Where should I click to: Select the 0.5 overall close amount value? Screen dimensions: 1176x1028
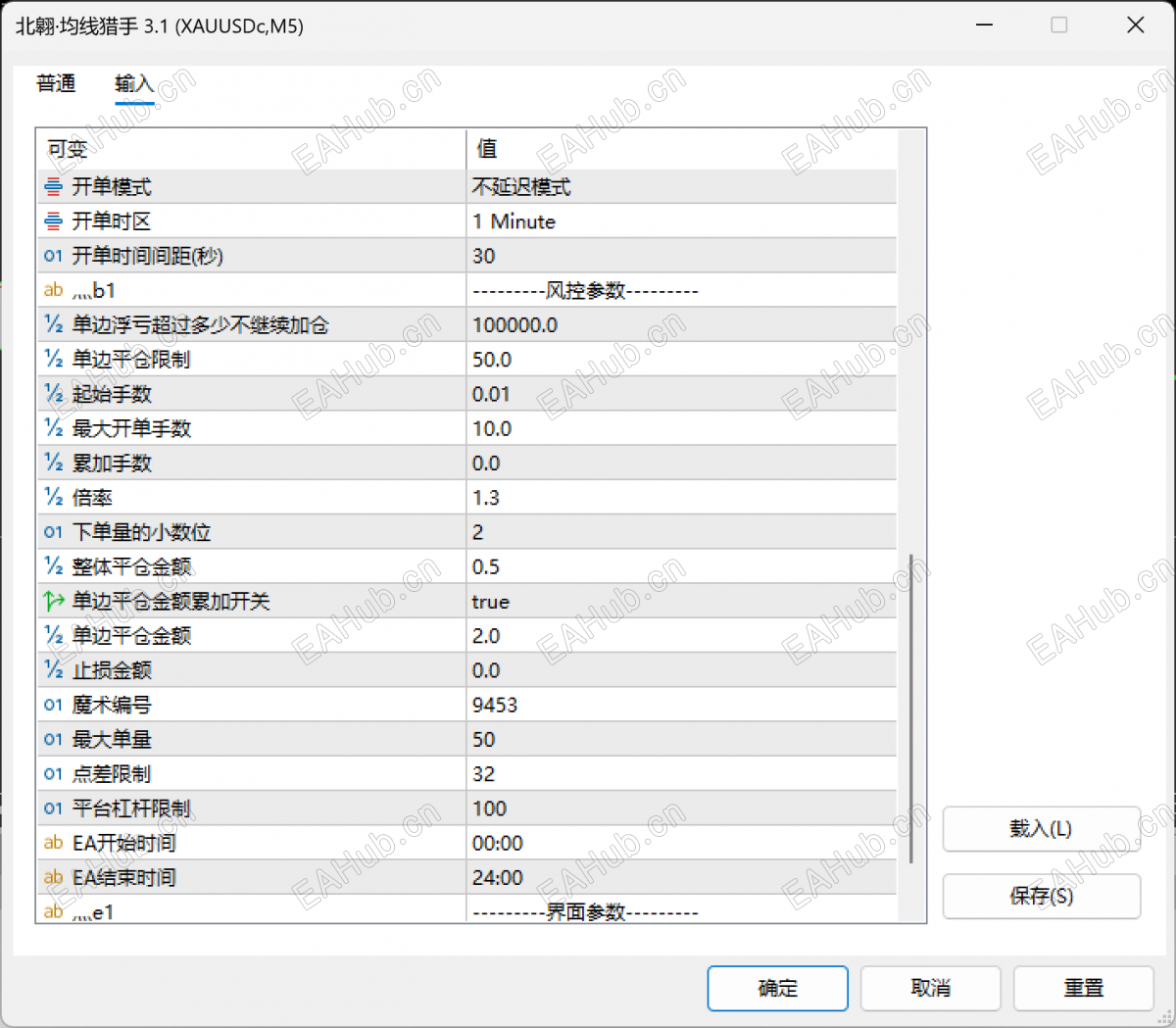point(681,566)
